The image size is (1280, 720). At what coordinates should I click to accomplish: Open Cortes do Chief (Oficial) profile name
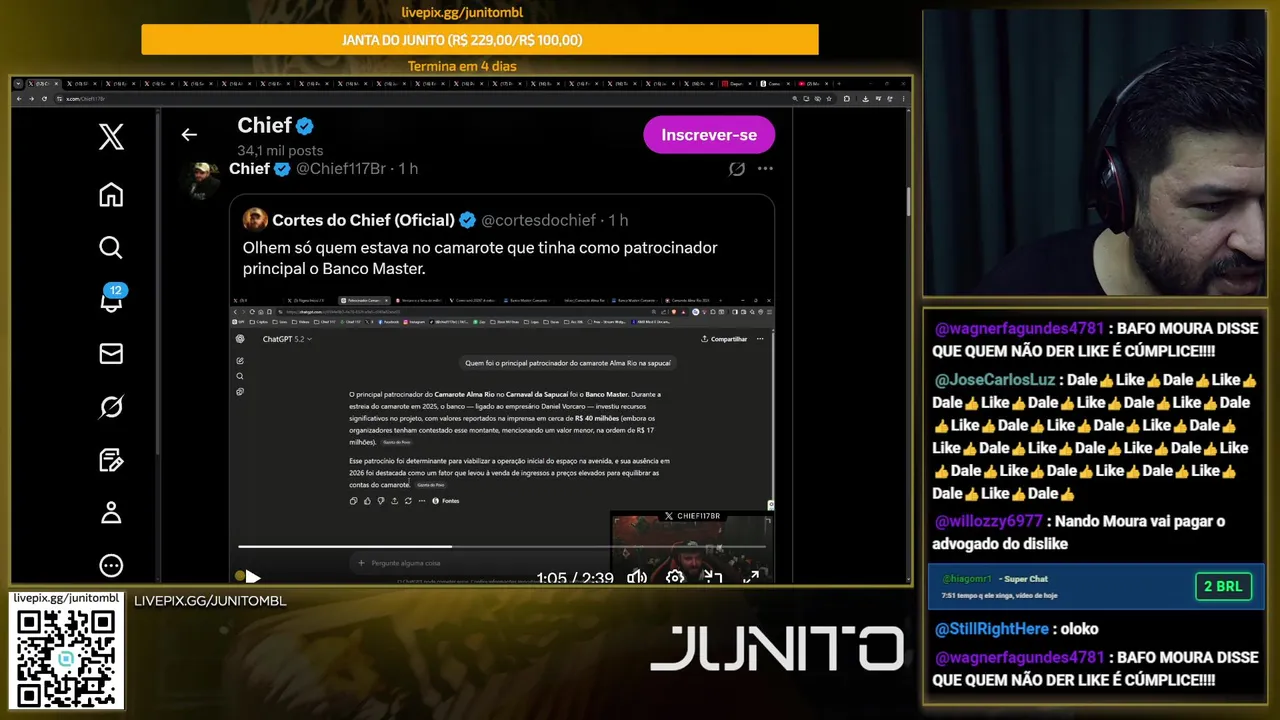pos(363,220)
